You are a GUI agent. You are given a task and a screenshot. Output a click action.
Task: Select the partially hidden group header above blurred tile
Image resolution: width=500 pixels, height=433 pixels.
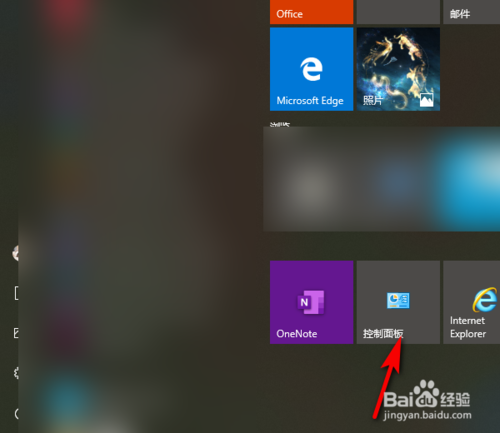pos(280,124)
